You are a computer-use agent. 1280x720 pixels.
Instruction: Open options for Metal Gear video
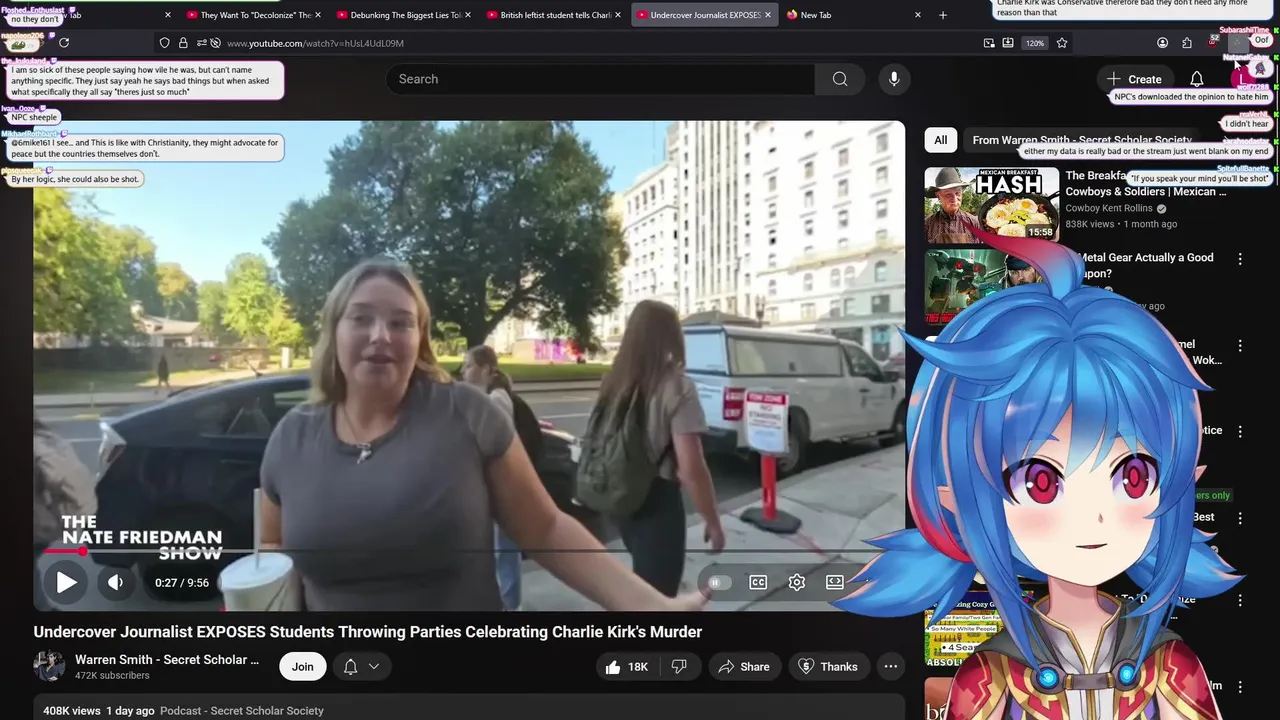point(1240,259)
